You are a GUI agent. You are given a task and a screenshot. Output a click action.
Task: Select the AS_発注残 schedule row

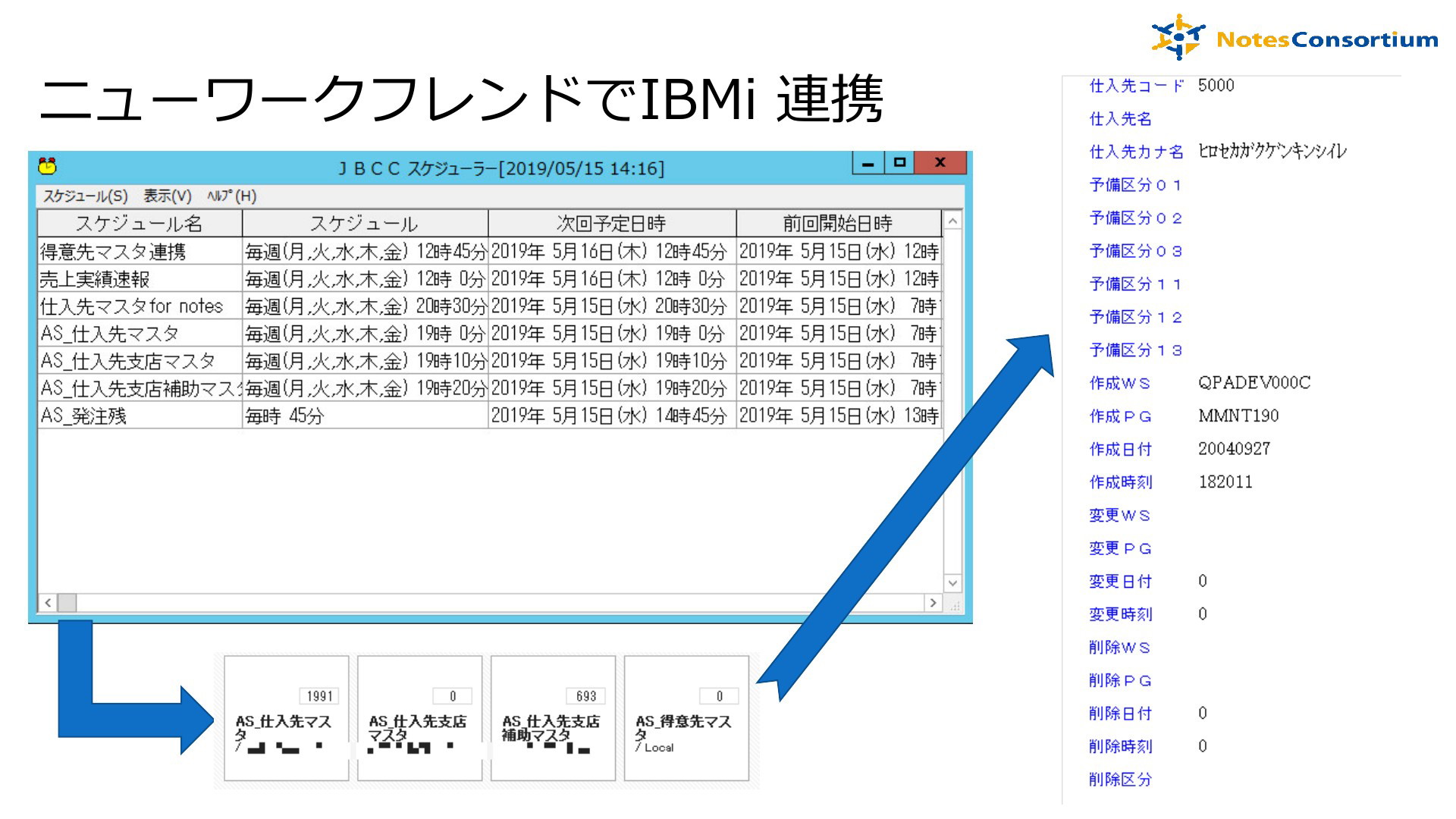pyautogui.click(x=489, y=416)
